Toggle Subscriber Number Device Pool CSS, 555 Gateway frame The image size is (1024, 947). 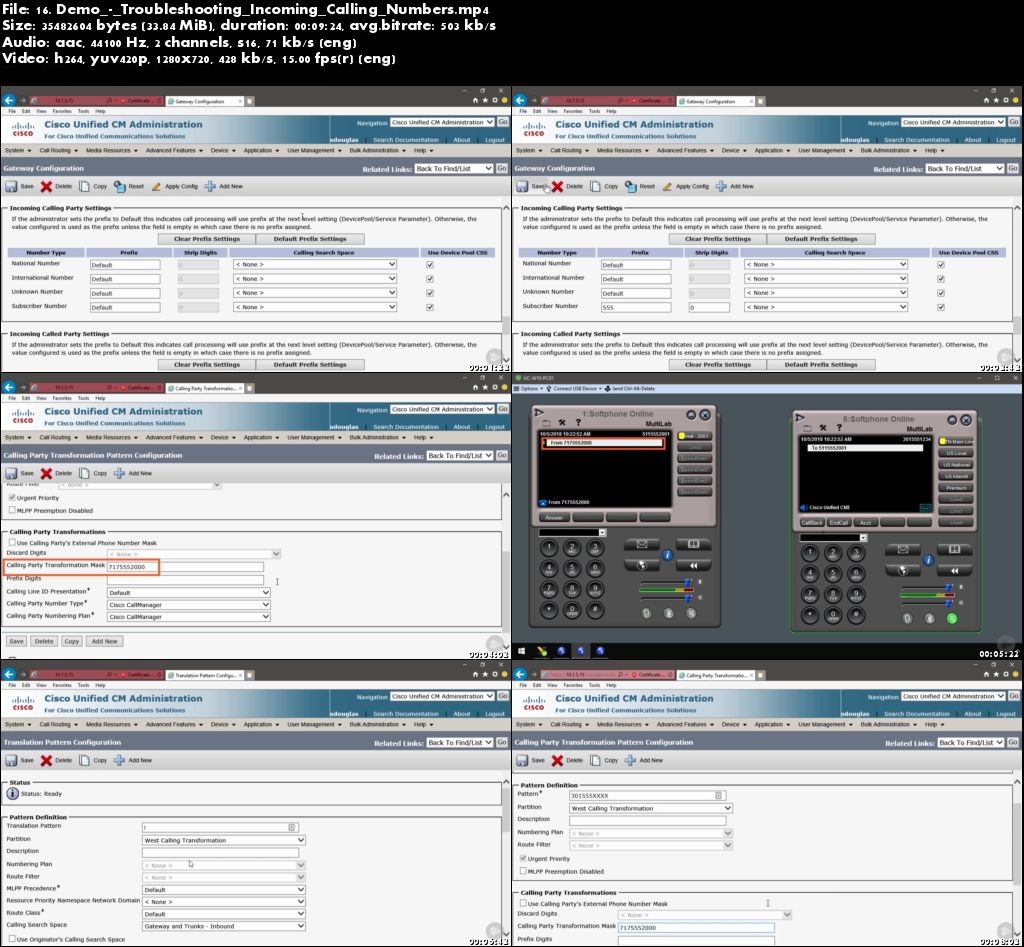pyautogui.click(x=940, y=307)
